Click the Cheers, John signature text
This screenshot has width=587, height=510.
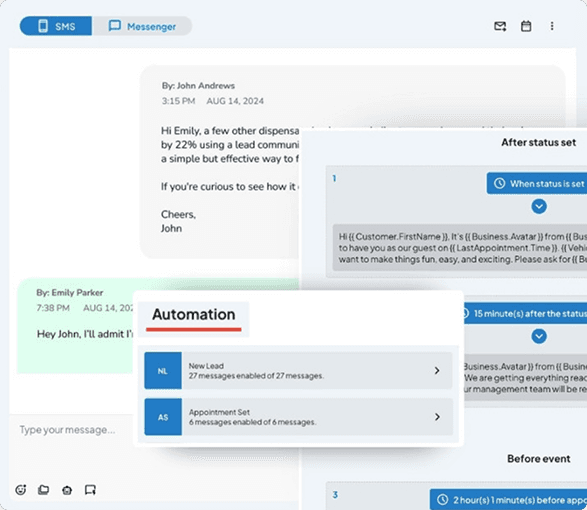[178, 221]
